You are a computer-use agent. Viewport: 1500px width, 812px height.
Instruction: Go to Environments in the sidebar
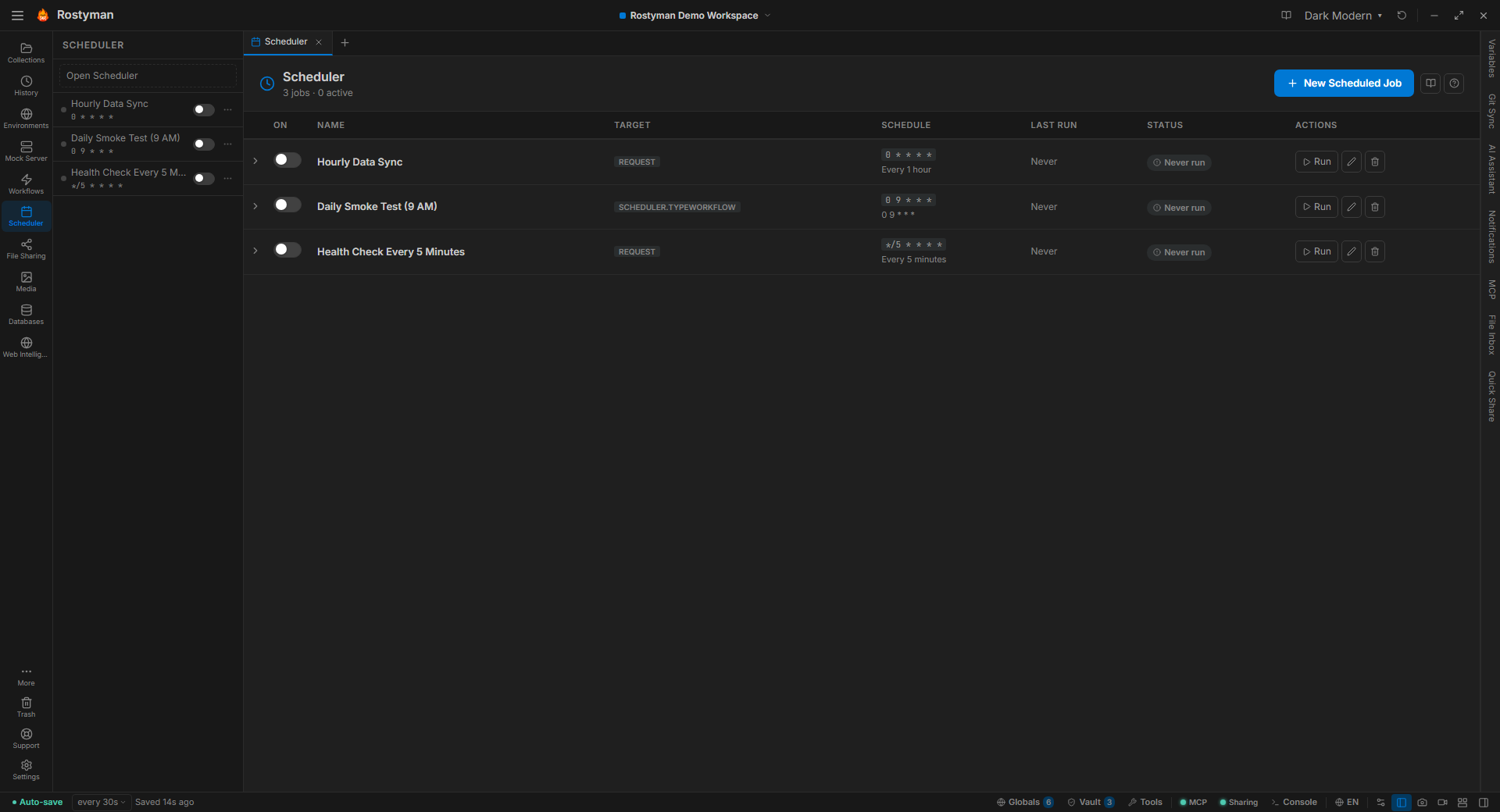click(x=26, y=119)
